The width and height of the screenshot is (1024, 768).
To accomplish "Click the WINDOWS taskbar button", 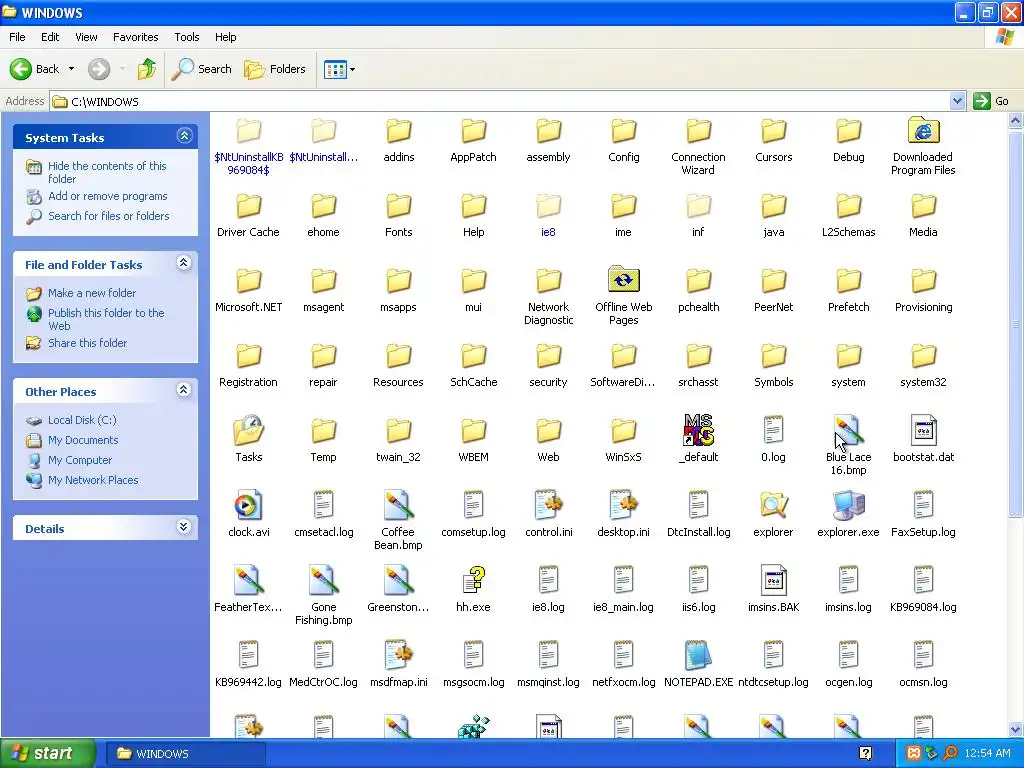I will coord(185,754).
